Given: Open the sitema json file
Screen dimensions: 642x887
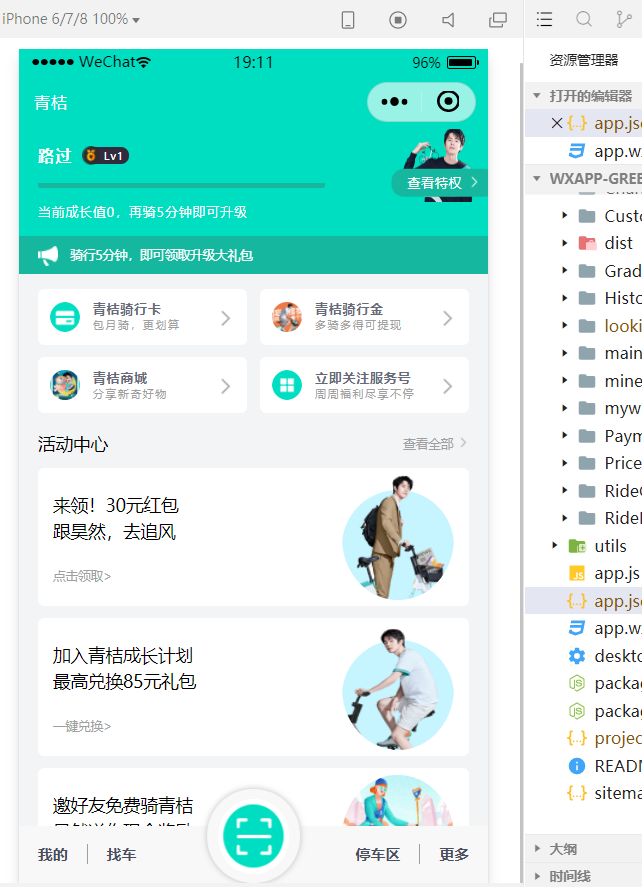Looking at the screenshot, I should tap(583, 793).
